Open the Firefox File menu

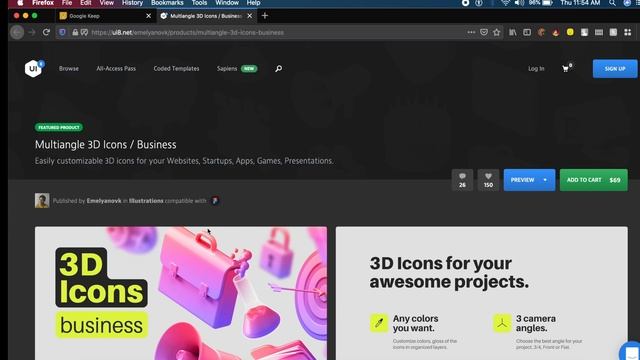point(67,3)
